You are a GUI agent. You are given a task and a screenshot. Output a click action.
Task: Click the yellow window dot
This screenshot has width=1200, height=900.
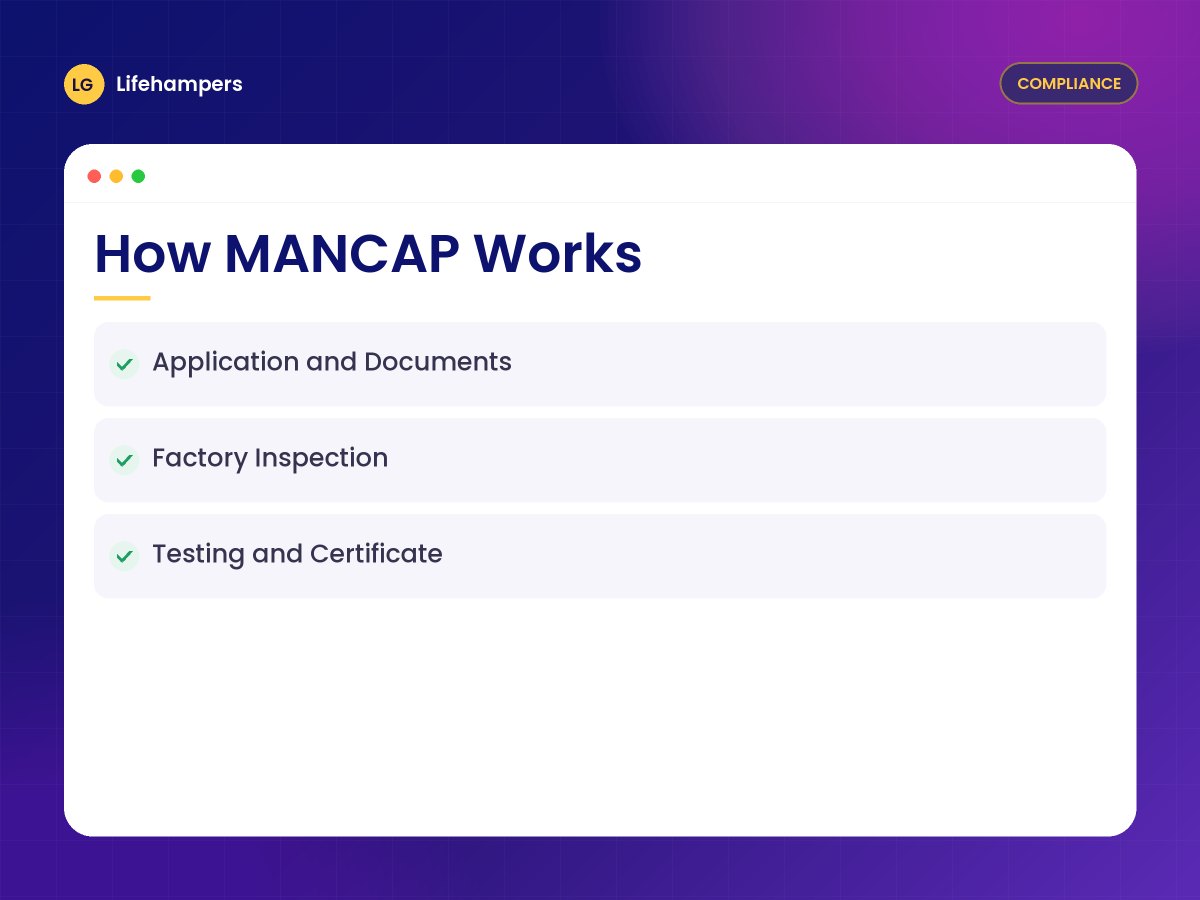click(116, 176)
